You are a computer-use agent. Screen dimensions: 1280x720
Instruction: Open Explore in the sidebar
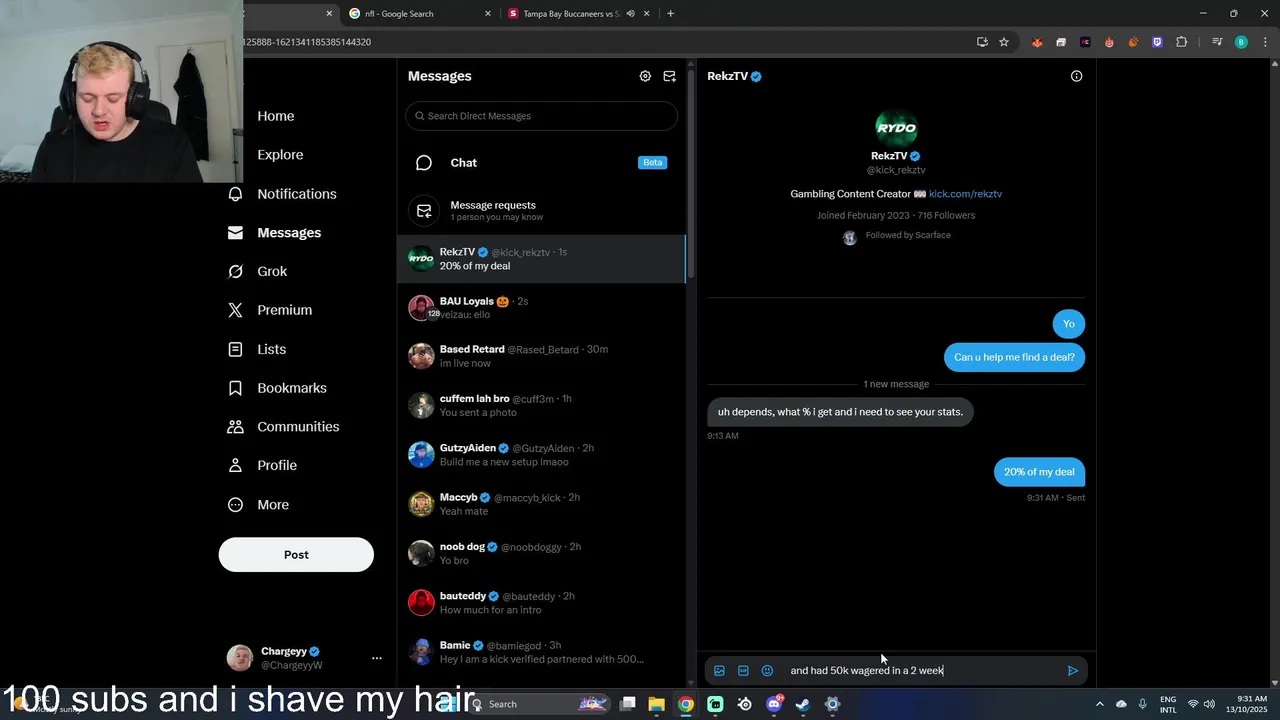(x=280, y=155)
